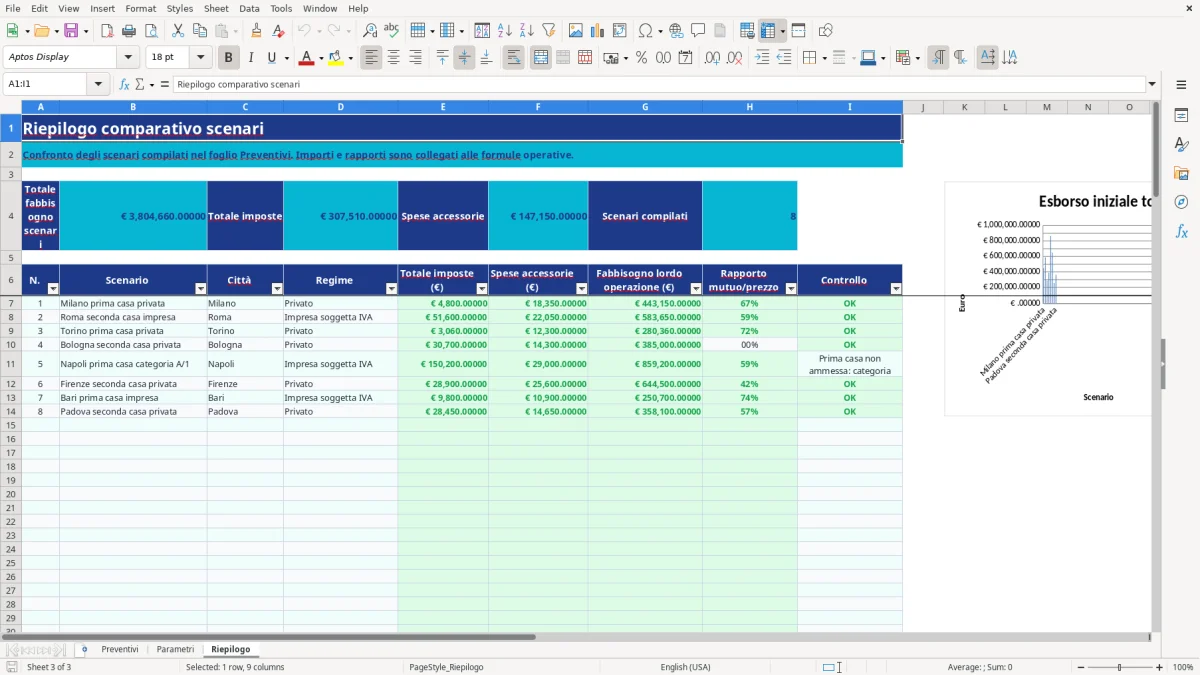Click the Print icon
Screen dimensions: 1200x675
tap(128, 31)
